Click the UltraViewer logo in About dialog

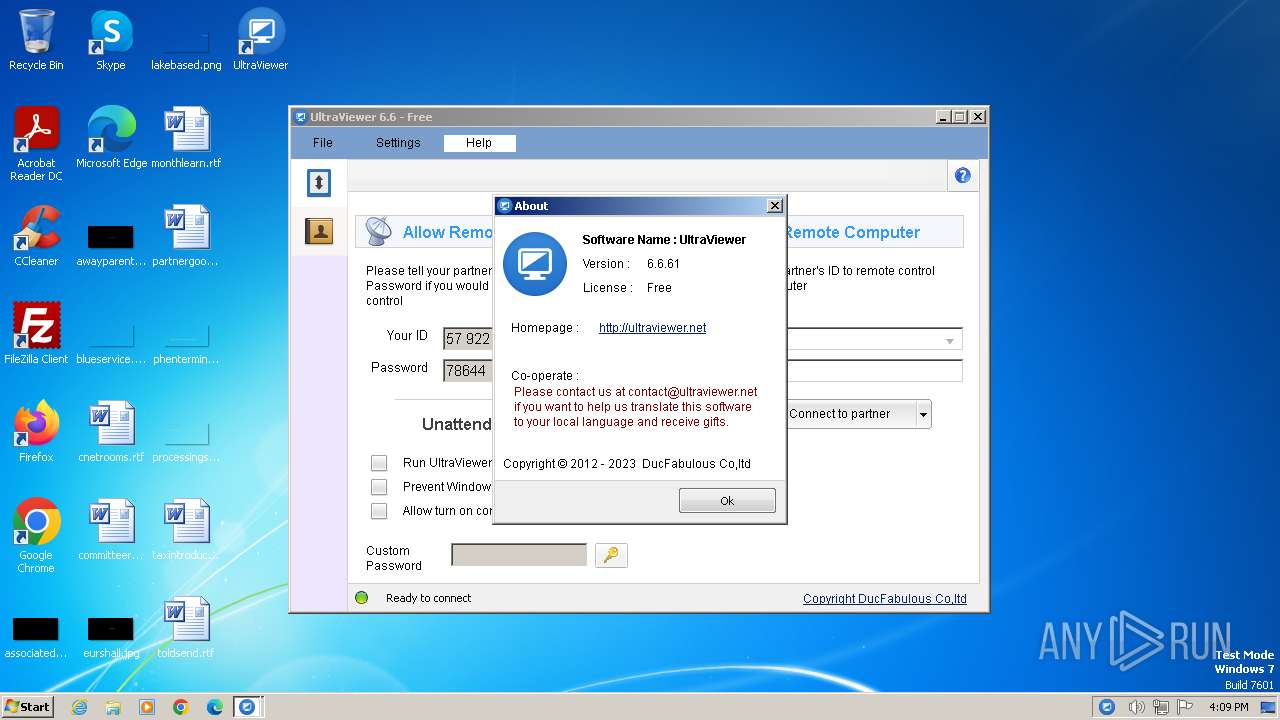[x=535, y=264]
